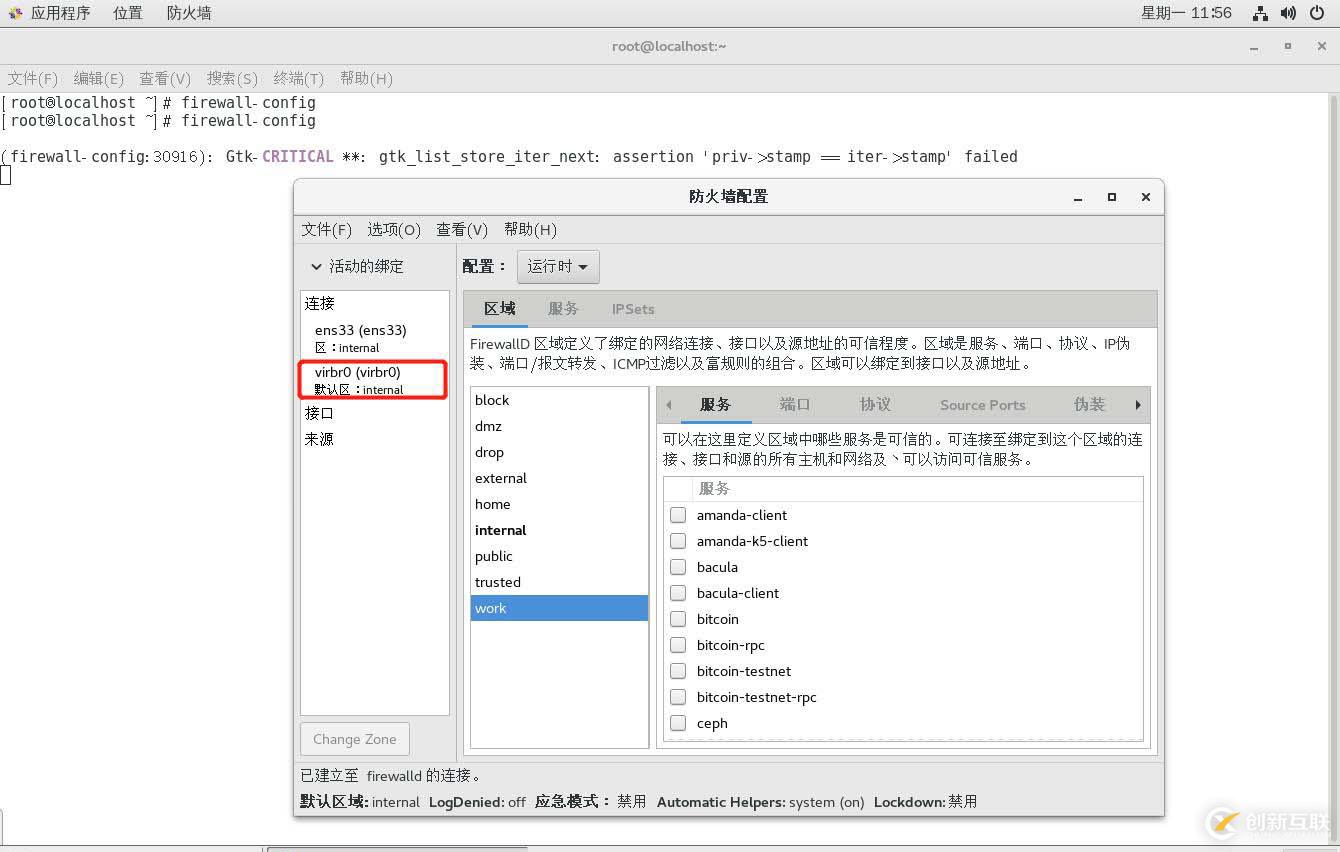The height and width of the screenshot is (852, 1340).
Task: Open terminal 查看(V) menu
Action: pyautogui.click(x=165, y=78)
